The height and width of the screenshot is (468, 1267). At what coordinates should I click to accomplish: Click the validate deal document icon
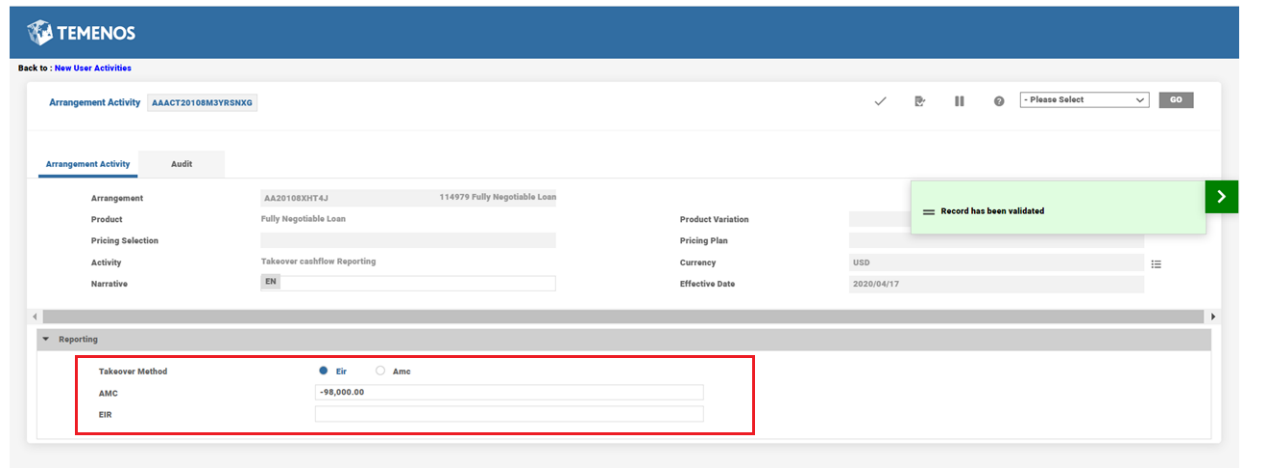click(x=919, y=101)
